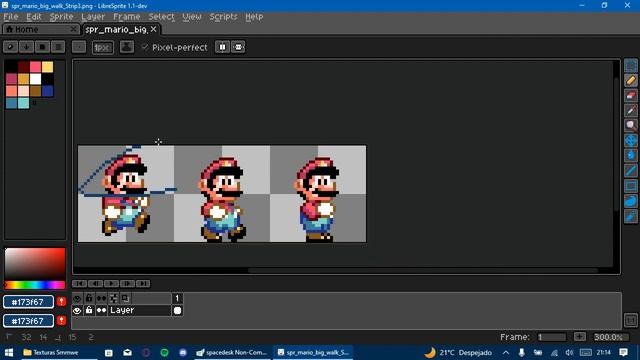Click the new frame plus button
Screen dimensions: 640x360
coord(580,337)
